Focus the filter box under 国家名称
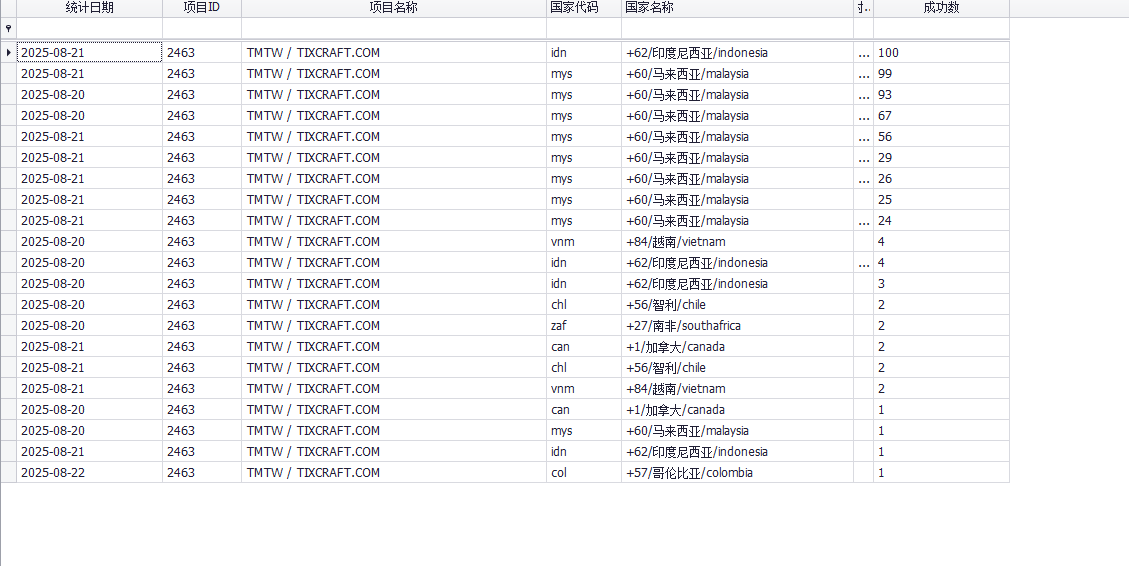1129x566 pixels. click(737, 28)
